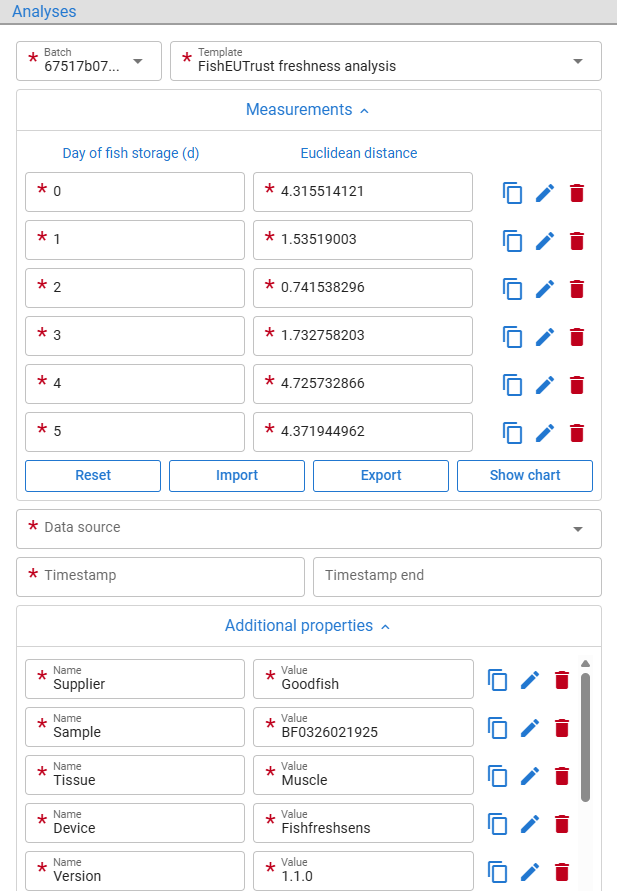Delete the Sample property row

562,728
